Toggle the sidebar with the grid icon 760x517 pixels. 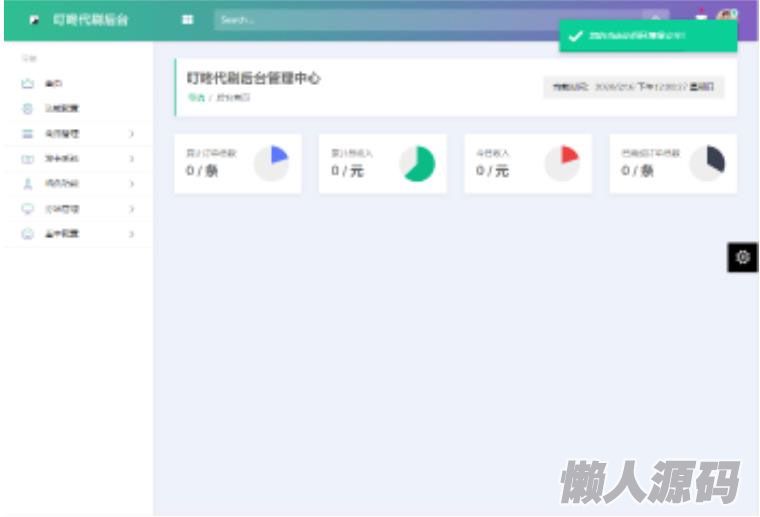tap(188, 20)
